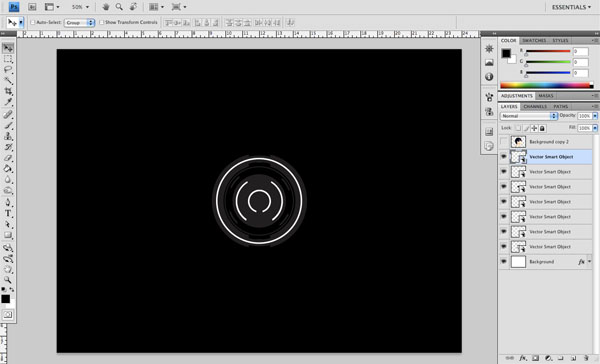Screen dimensions: 600x364
Task: Open the Move tool preset picker
Action: click(21, 23)
